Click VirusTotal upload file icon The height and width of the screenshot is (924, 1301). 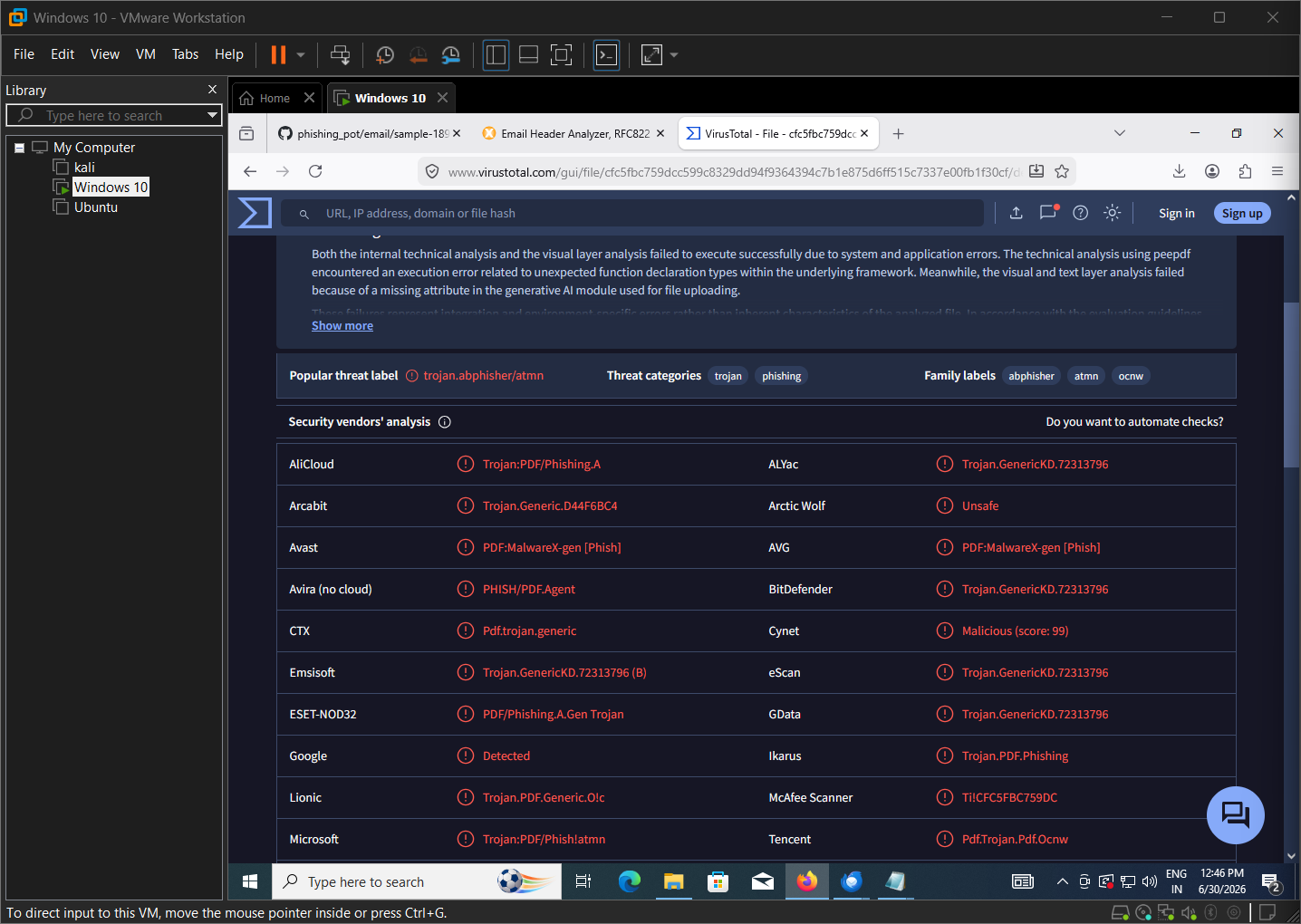click(x=1016, y=213)
